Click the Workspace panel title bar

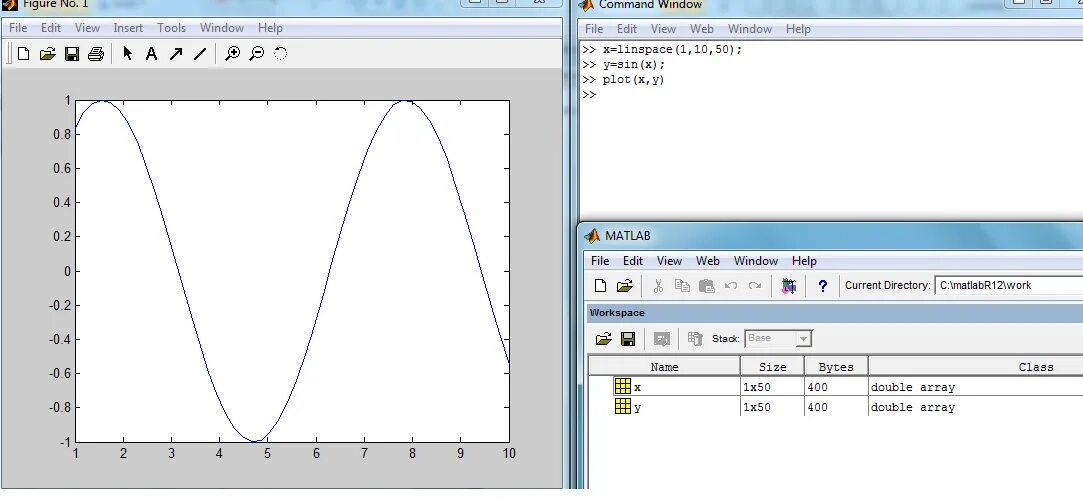(x=834, y=313)
